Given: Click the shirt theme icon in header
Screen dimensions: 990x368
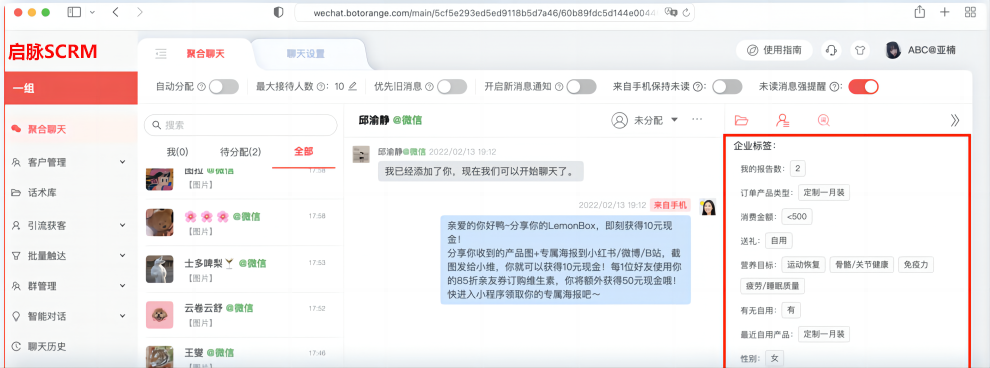Looking at the screenshot, I should click(859, 50).
